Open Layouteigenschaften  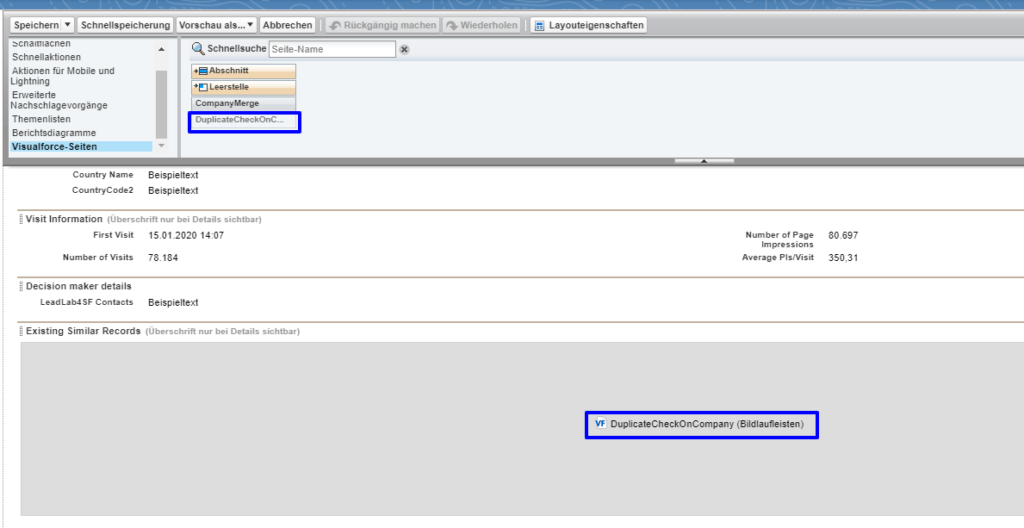[x=588, y=25]
